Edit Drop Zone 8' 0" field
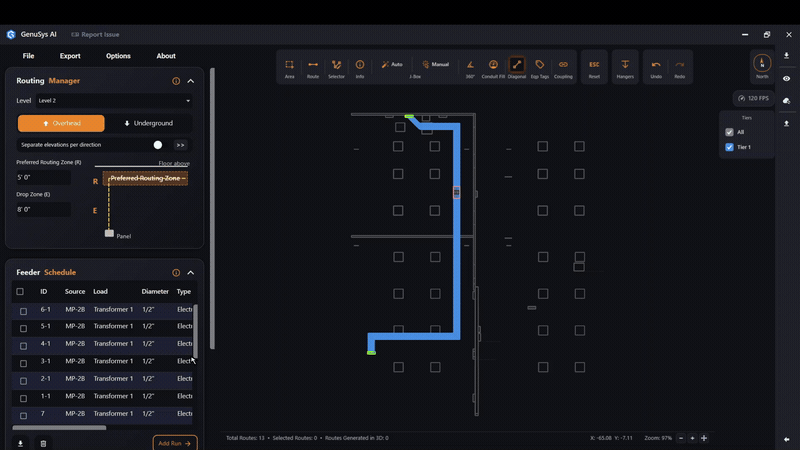800x450 pixels. pyautogui.click(x=43, y=209)
